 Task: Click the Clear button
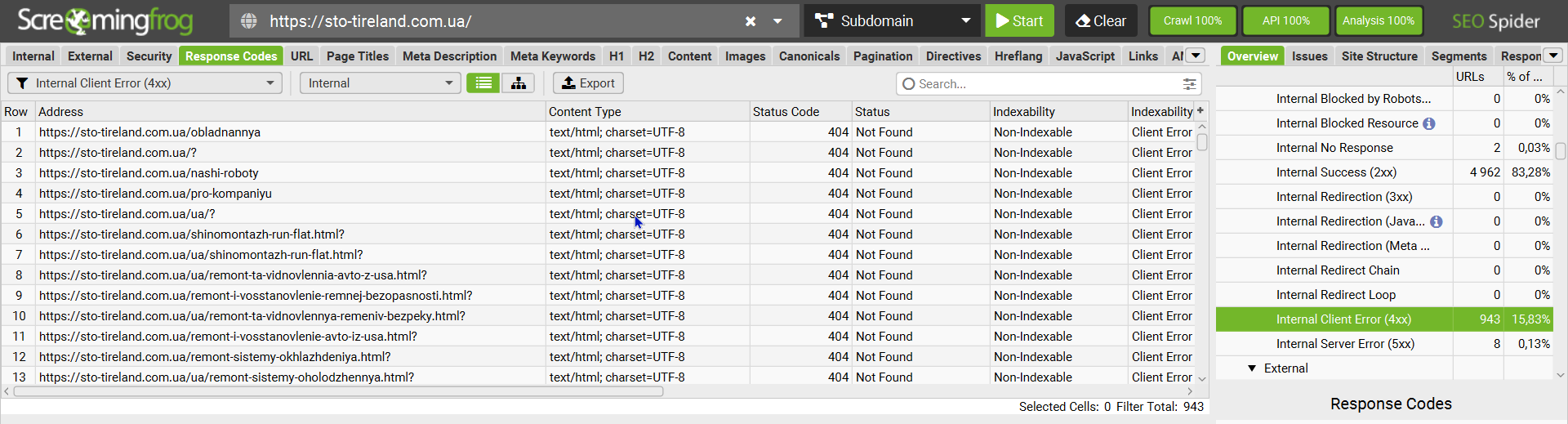pos(1100,21)
